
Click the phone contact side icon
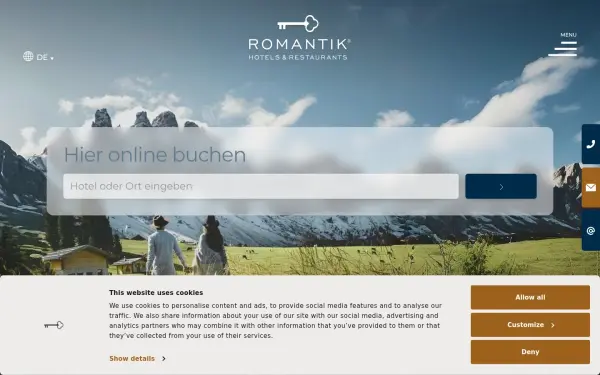tap(591, 144)
